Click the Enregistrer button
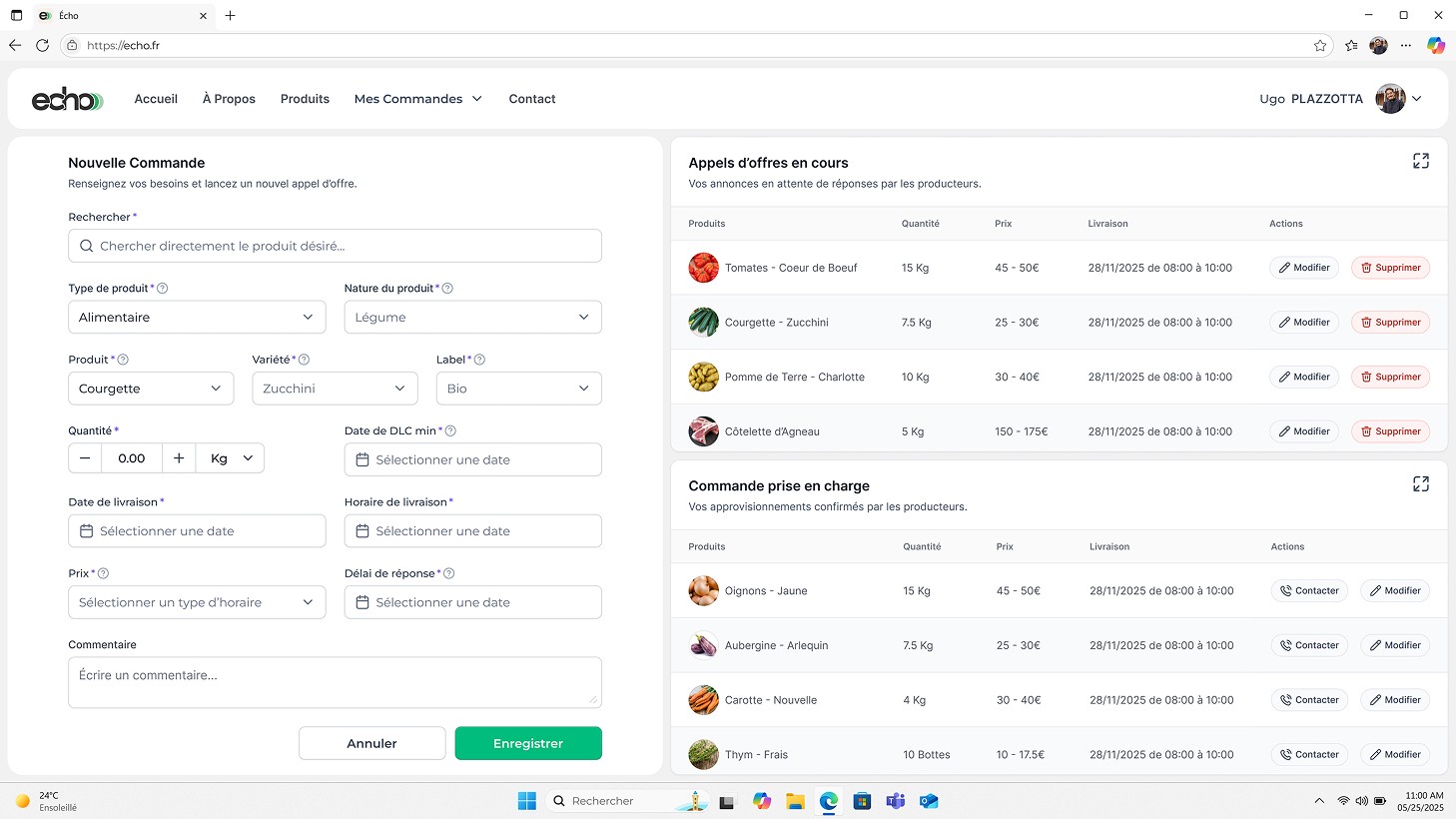The image size is (1456, 819). [x=528, y=743]
